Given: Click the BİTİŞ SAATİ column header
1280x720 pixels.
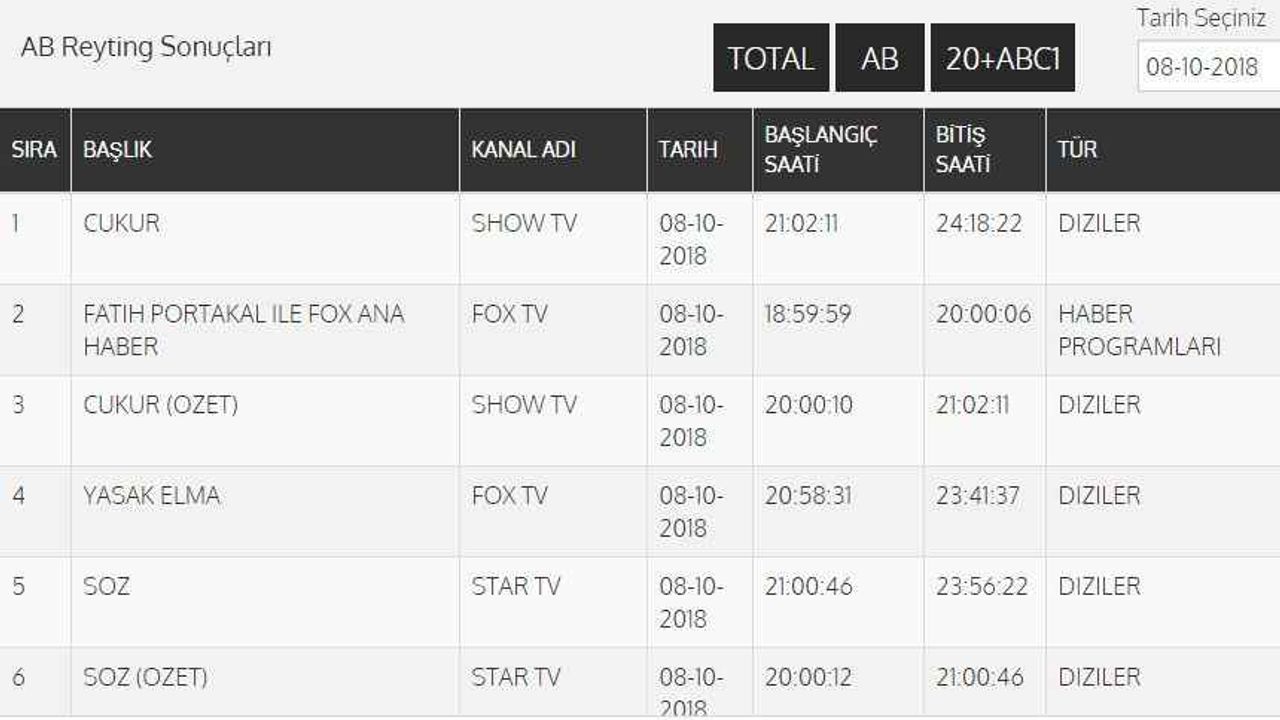Looking at the screenshot, I should (x=962, y=150).
